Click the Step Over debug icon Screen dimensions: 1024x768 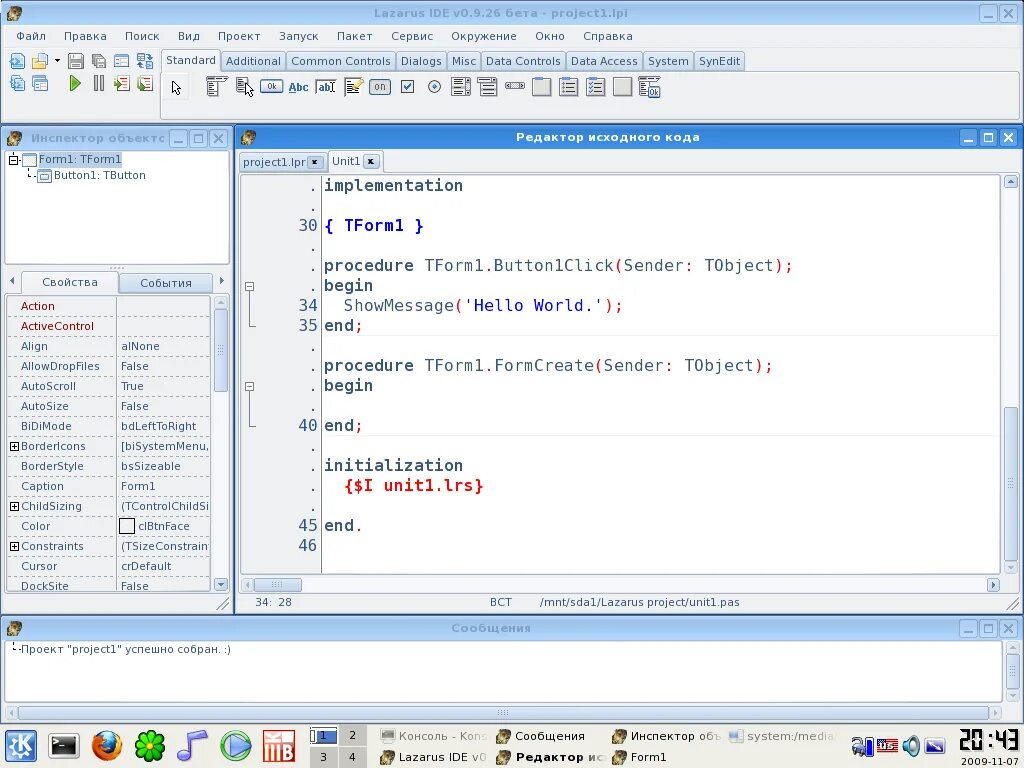click(x=145, y=84)
